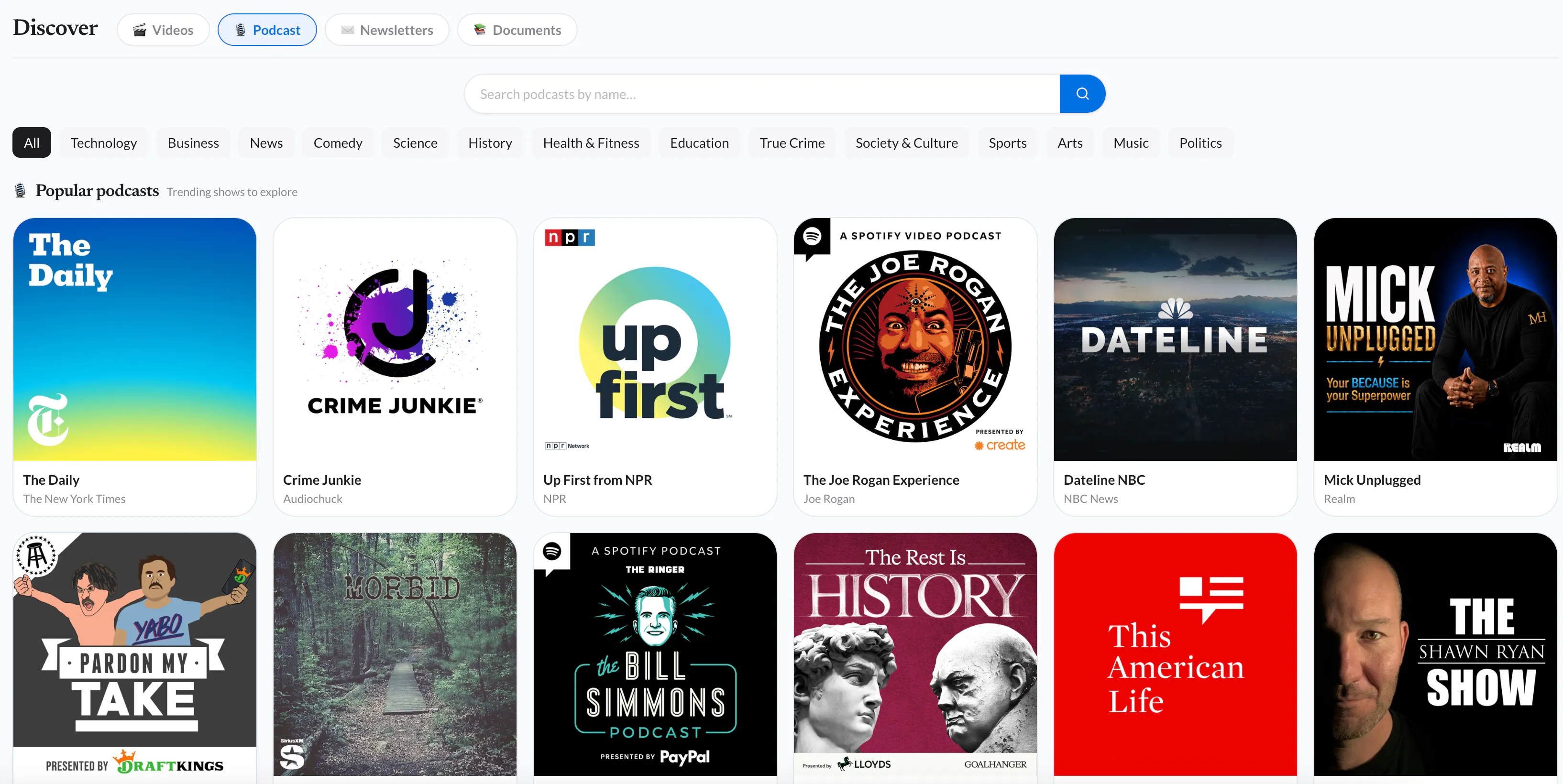This screenshot has width=1563, height=784.
Task: Click the clapperboard icon in Videos tab
Action: [x=140, y=30]
